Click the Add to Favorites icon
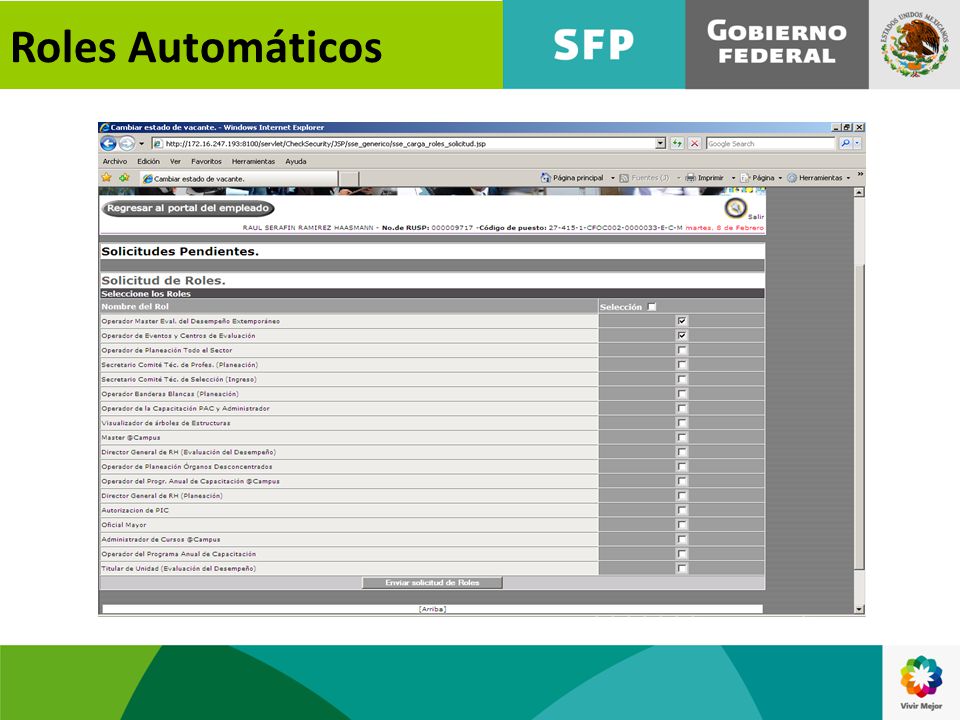This screenshot has width=960, height=720. (x=124, y=178)
